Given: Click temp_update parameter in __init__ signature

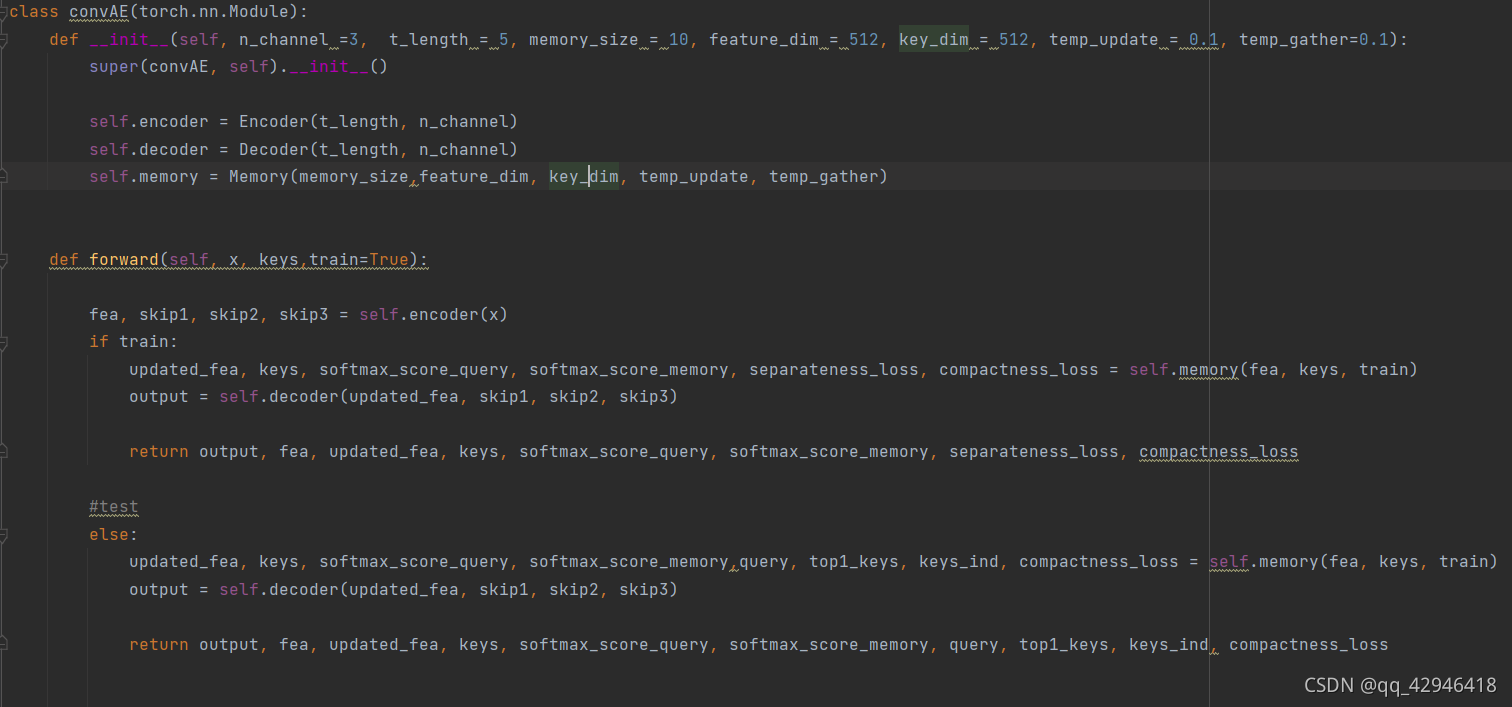Looking at the screenshot, I should (x=1103, y=40).
